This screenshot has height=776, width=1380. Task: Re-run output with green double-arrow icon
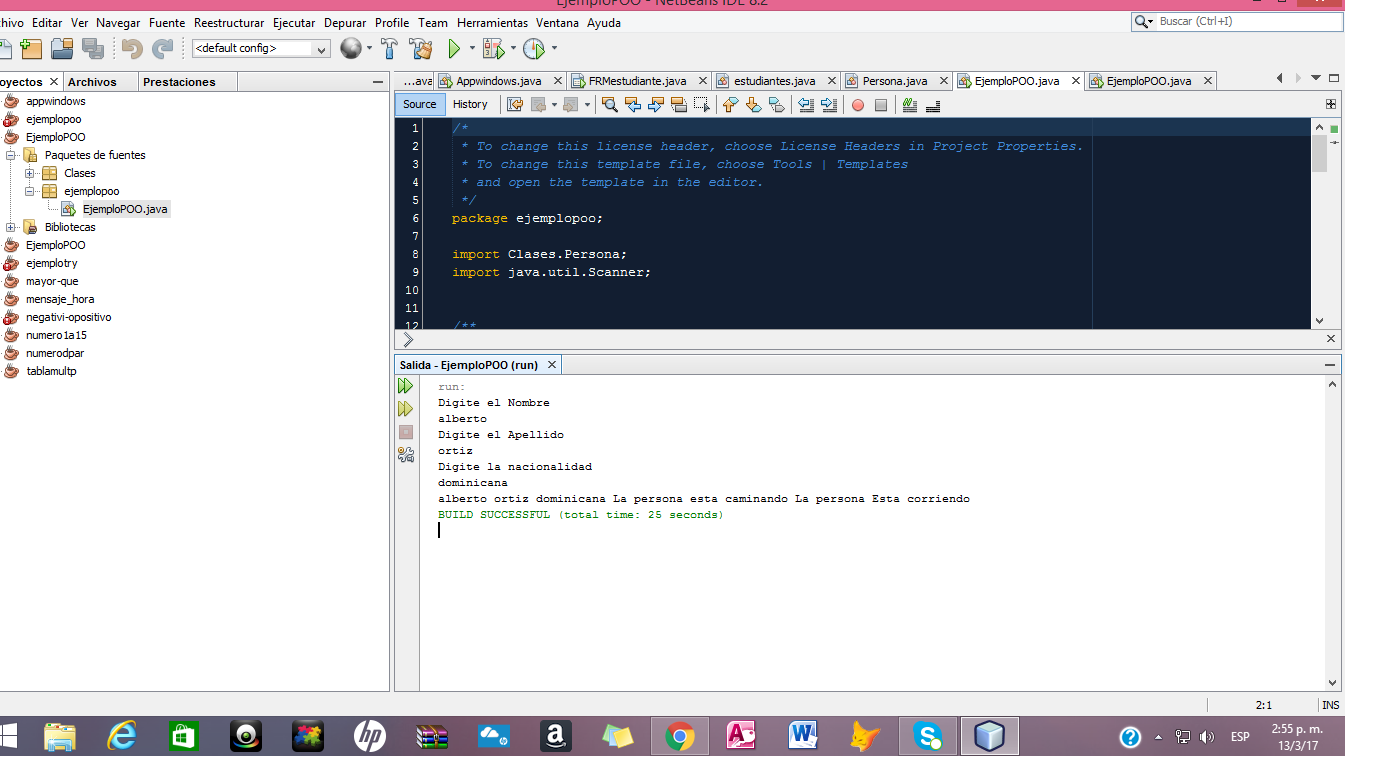click(405, 386)
